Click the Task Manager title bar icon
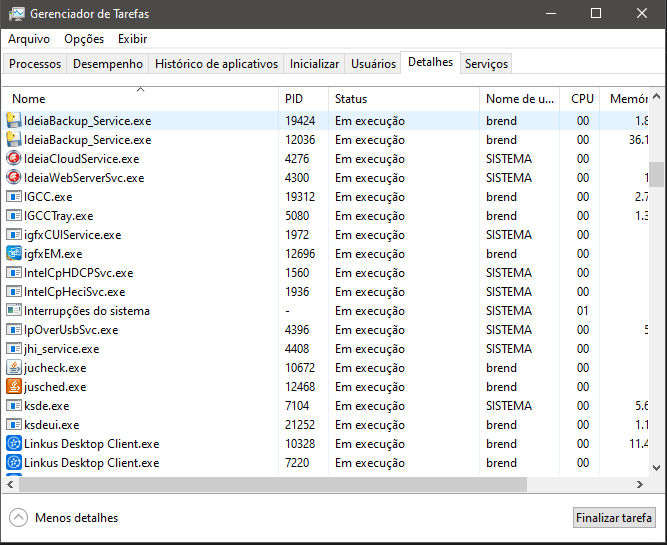 point(14,13)
